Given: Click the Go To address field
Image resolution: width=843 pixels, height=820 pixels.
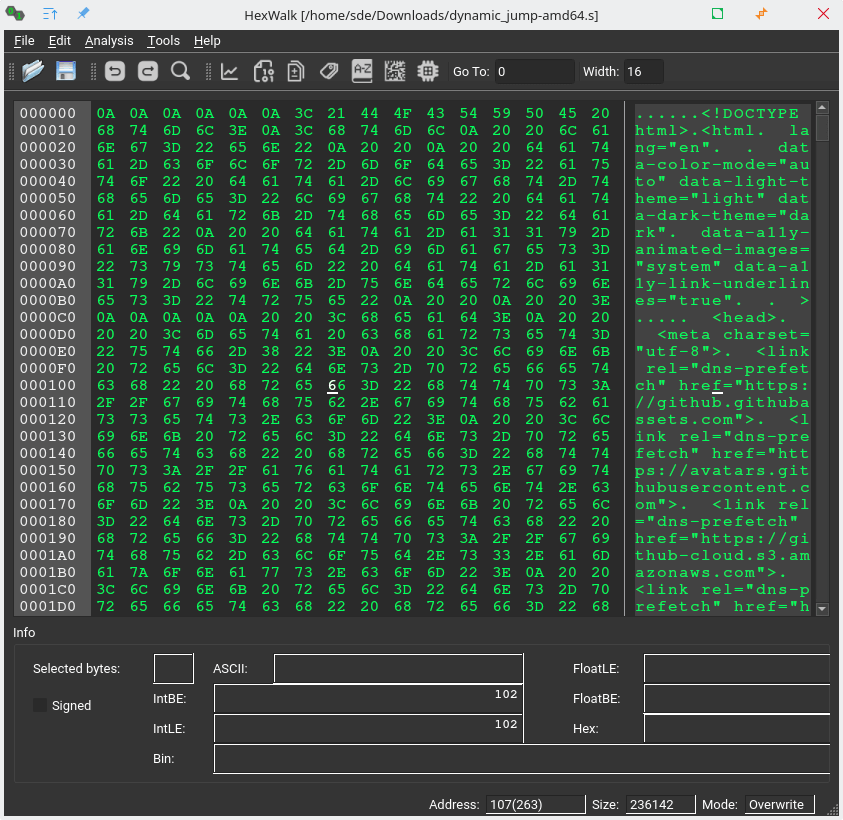Looking at the screenshot, I should pos(534,71).
